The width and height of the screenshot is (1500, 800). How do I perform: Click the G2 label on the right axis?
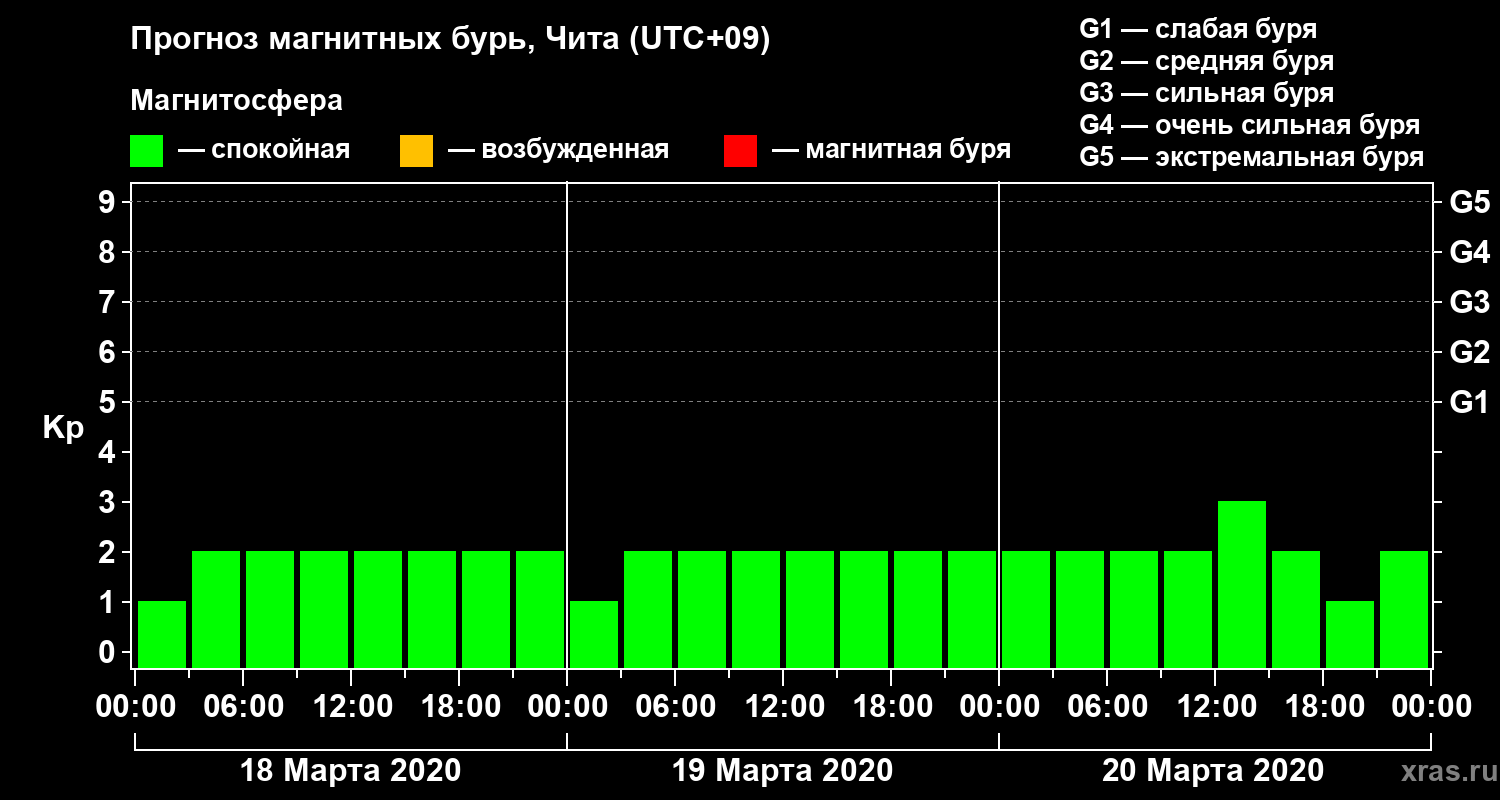(1469, 352)
